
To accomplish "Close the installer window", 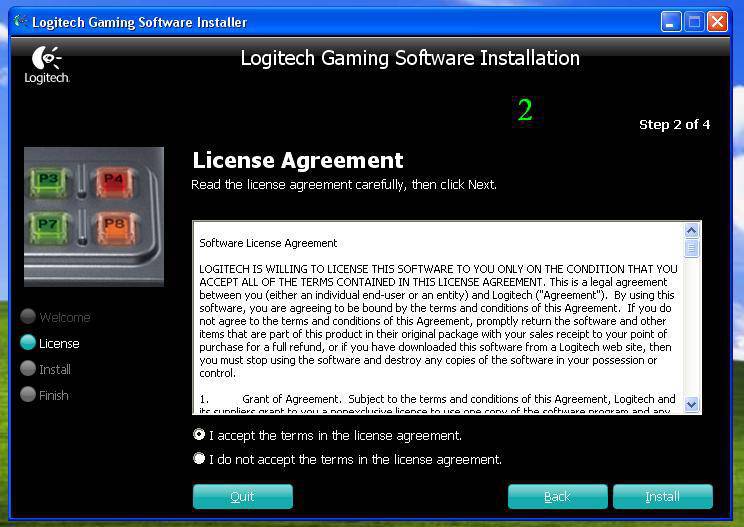I will pos(717,22).
